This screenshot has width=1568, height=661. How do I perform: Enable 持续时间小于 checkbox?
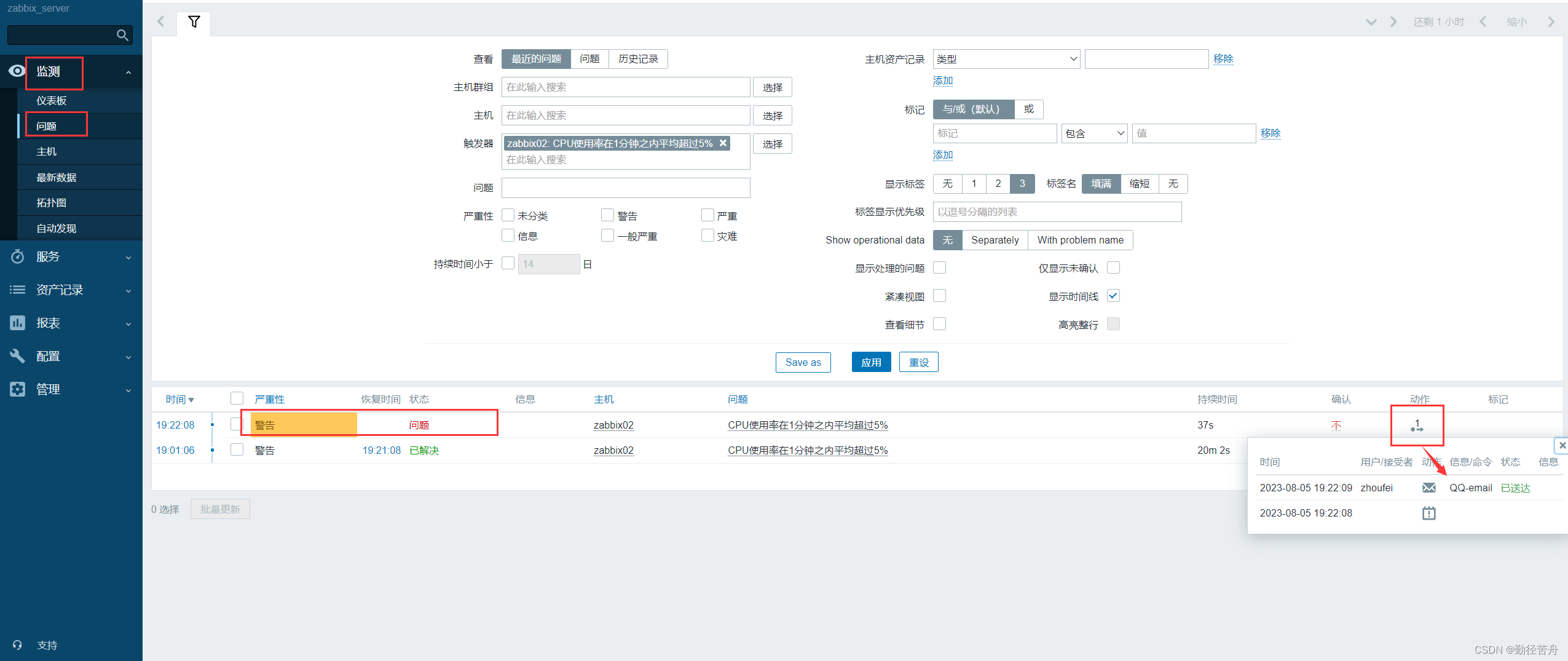pos(508,263)
